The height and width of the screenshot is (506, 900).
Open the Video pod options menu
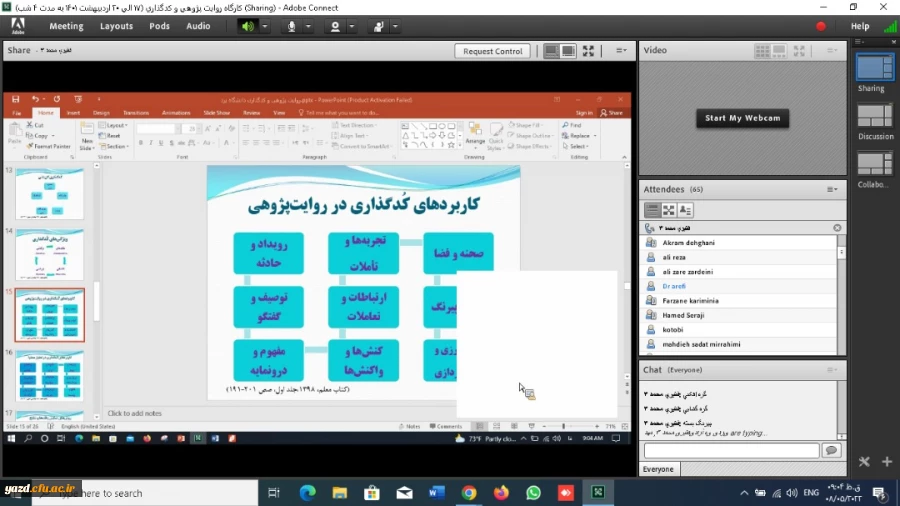(832, 50)
